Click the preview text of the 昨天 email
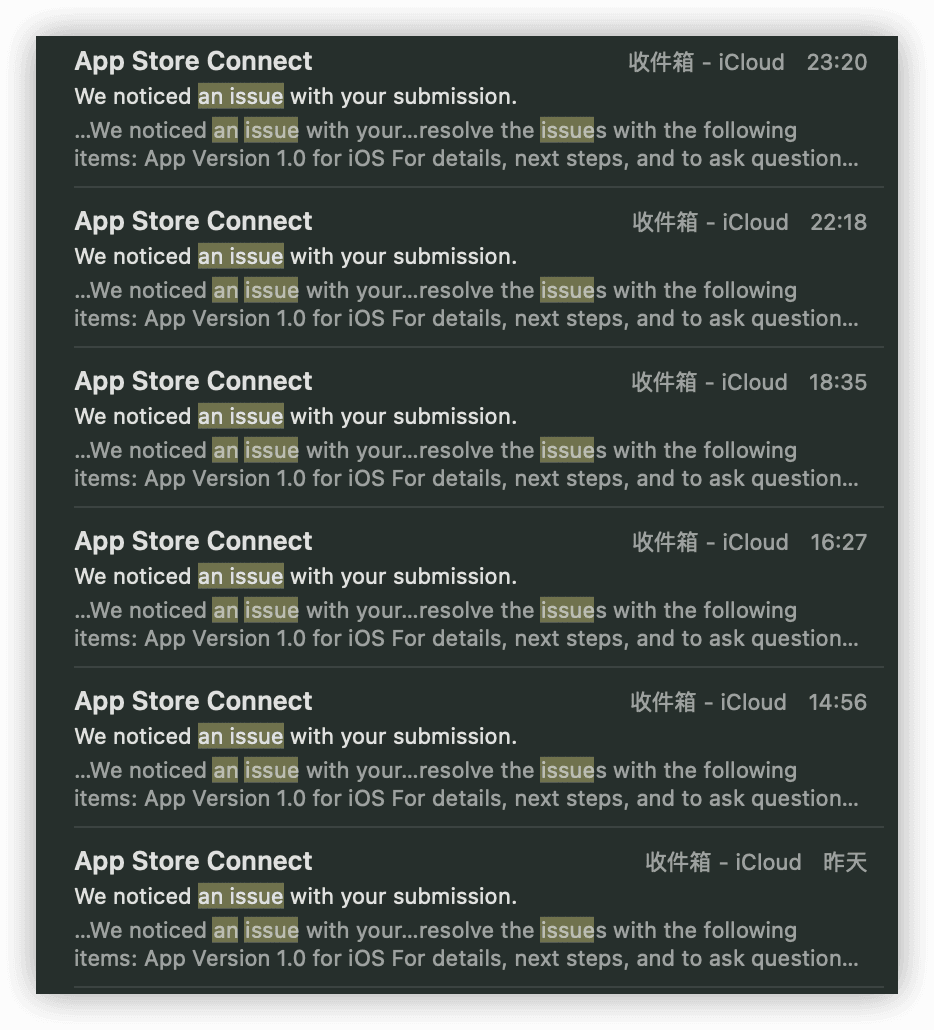Viewport: 934px width, 1030px height. pos(466,944)
